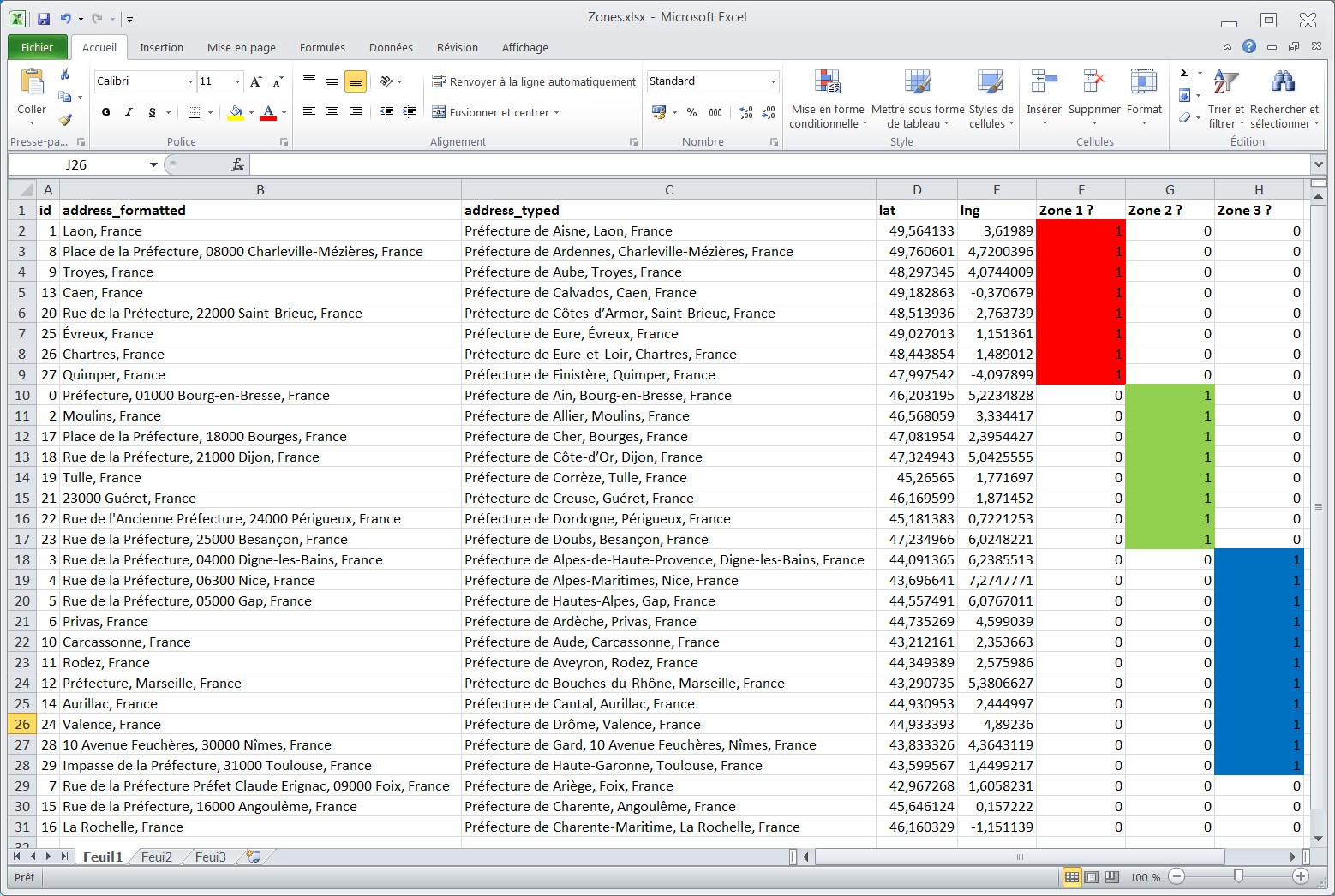Toggle bold formatting (G)
This screenshot has width=1335, height=896.
click(105, 112)
